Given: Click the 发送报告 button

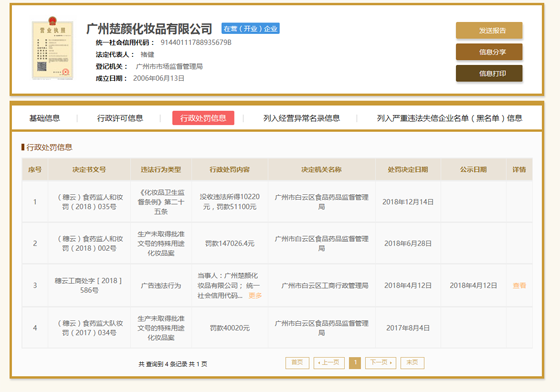Looking at the screenshot, I should 489,30.
